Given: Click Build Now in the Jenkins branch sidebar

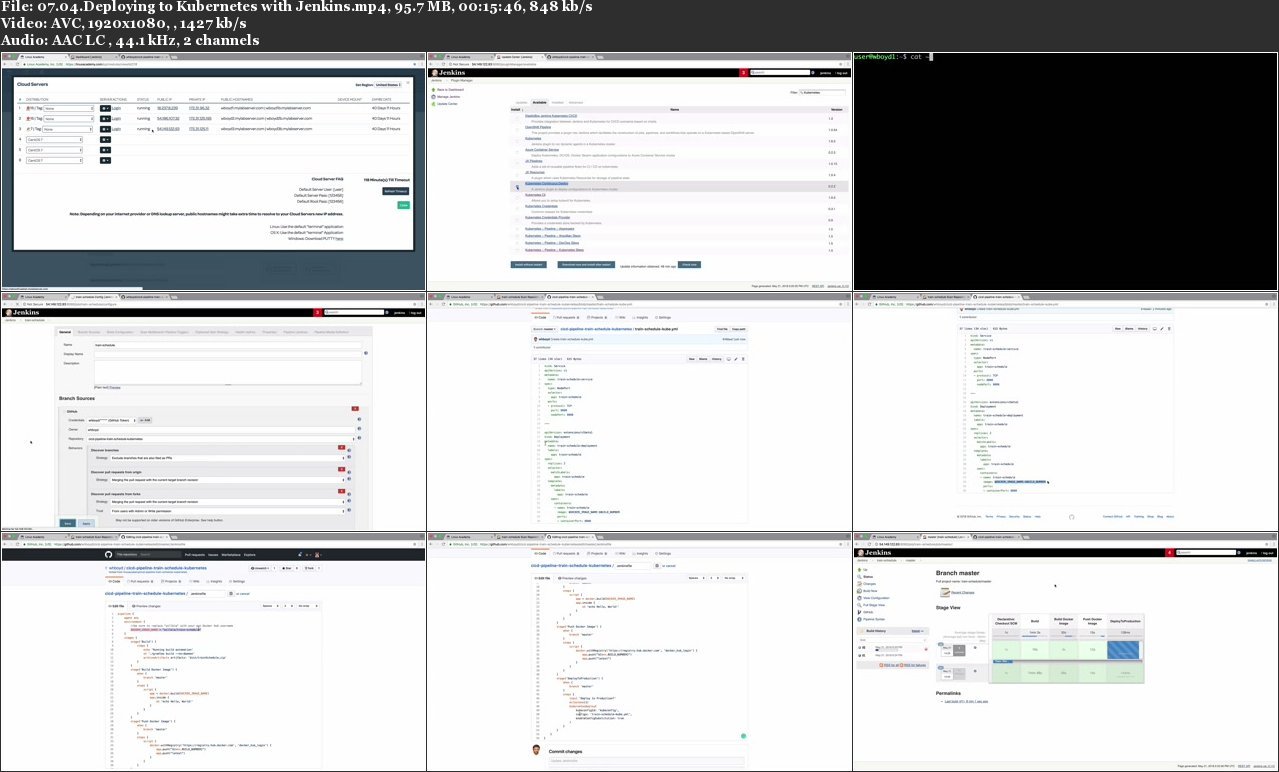Looking at the screenshot, I should click(868, 591).
